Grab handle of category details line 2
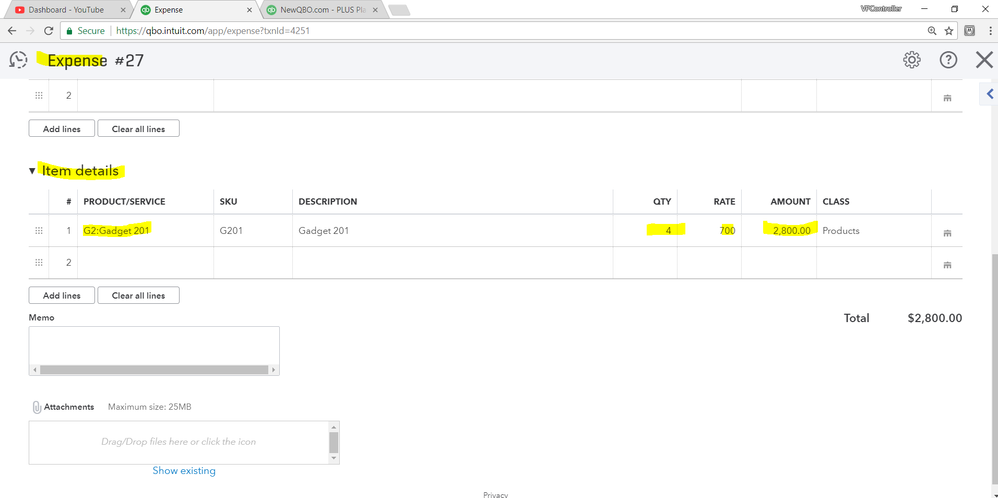 (x=39, y=96)
